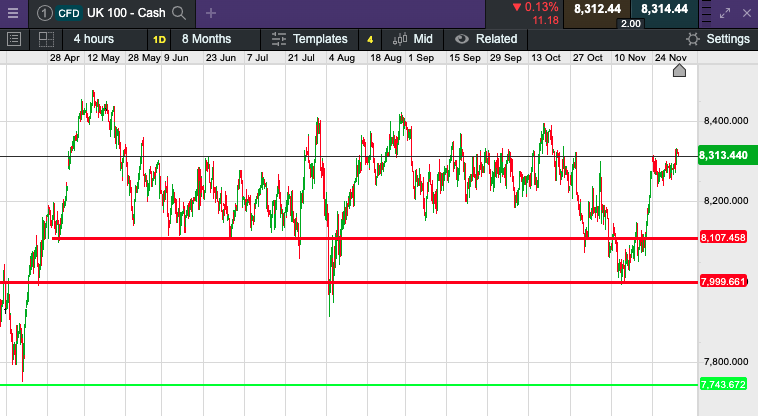Image resolution: width=758 pixels, height=416 pixels.
Task: Click the spread value 2.00
Action: coord(630,24)
